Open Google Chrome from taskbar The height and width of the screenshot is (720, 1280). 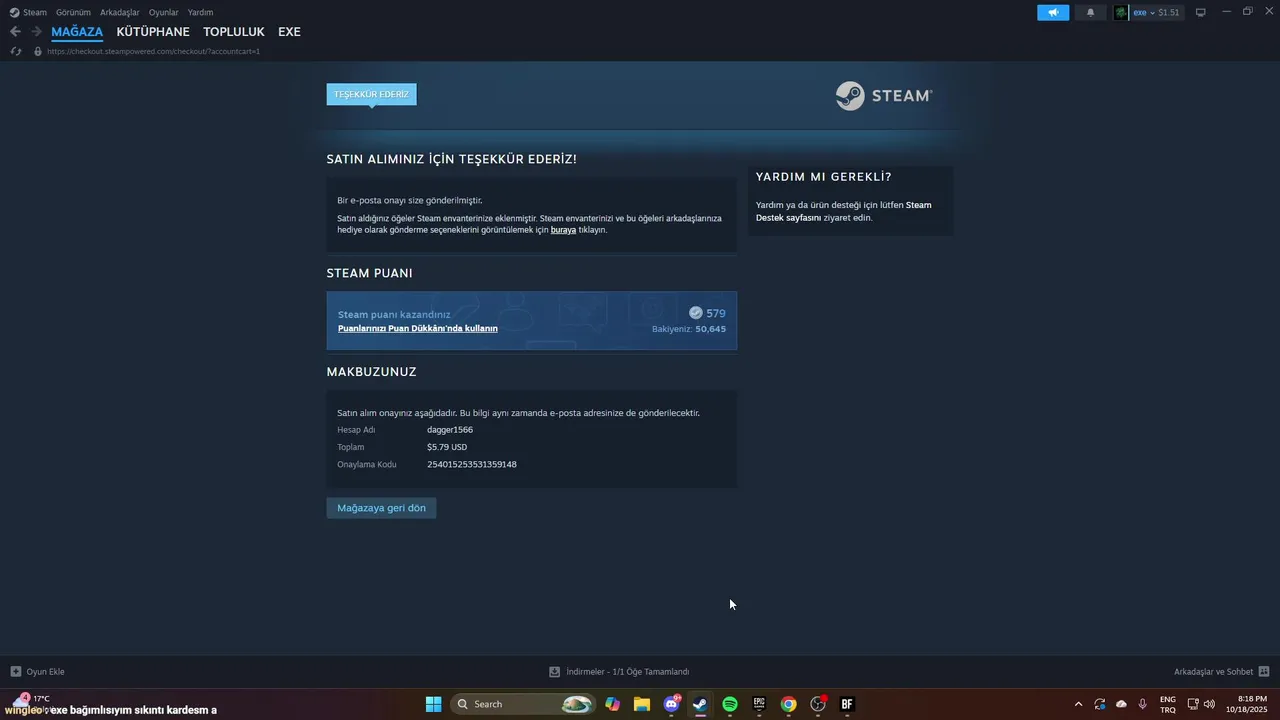coord(789,704)
